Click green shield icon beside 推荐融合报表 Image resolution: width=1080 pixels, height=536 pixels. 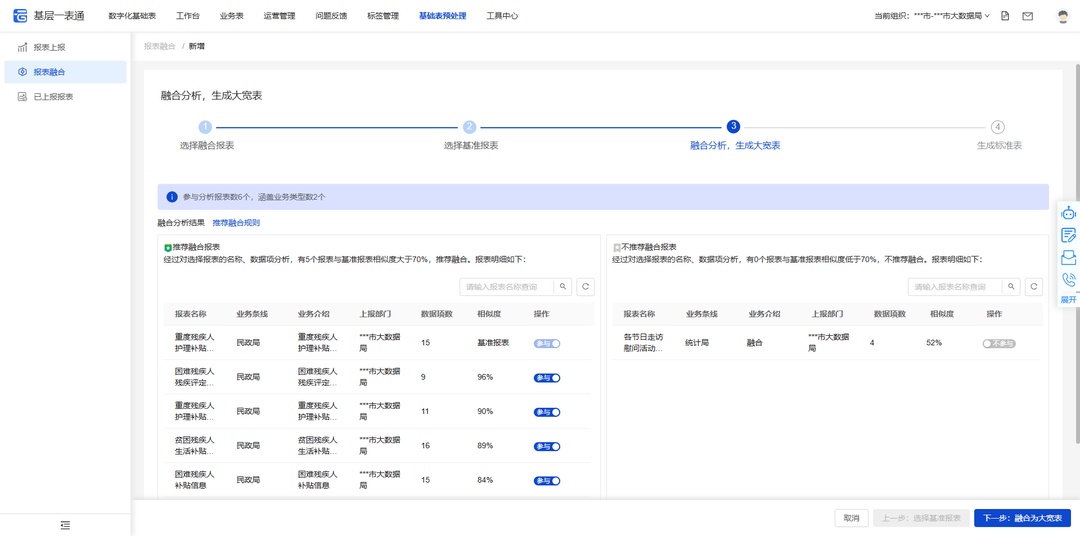tap(167, 247)
